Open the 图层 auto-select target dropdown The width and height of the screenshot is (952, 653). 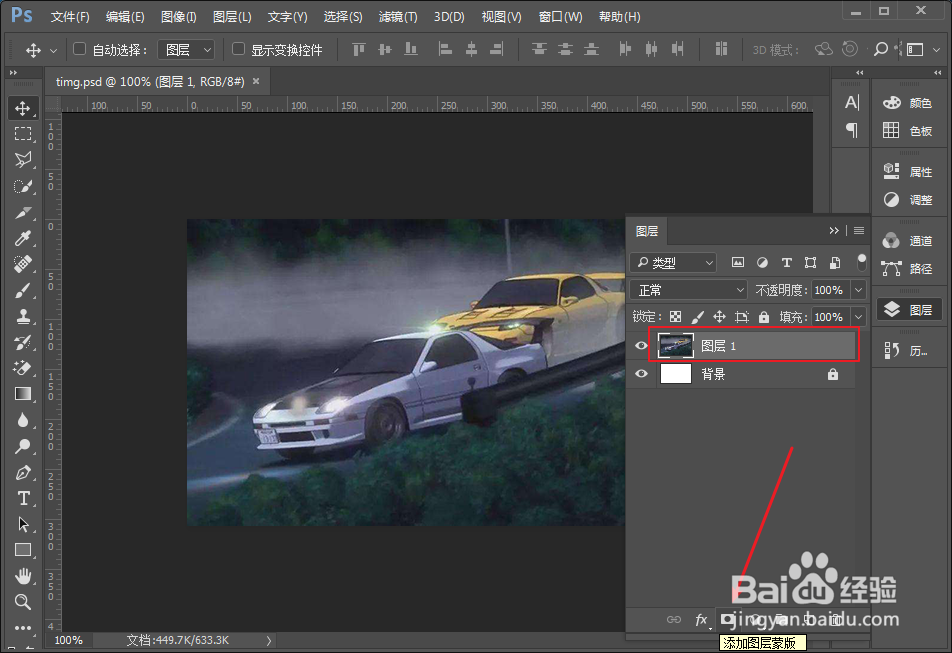186,50
